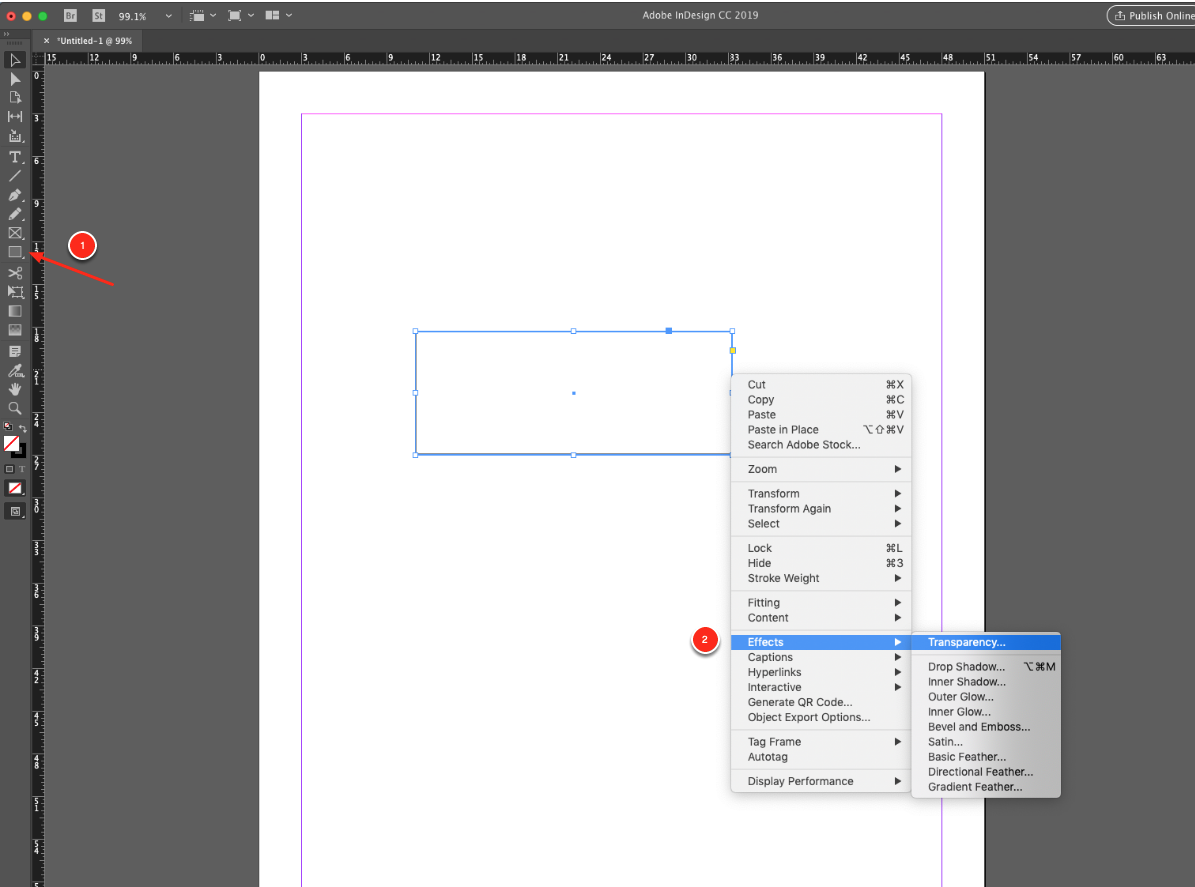This screenshot has height=887, width=1195.
Task: Activate the Zoom tool
Action: coord(15,408)
